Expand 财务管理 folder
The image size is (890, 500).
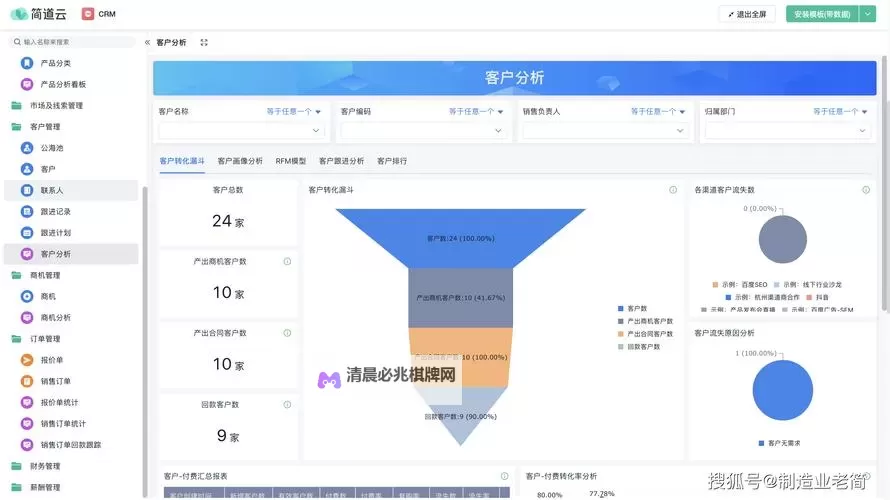37,467
